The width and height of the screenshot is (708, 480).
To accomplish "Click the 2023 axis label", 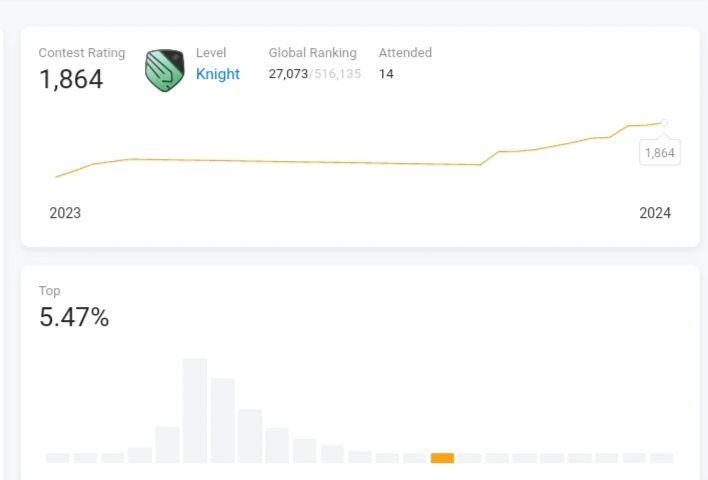I will click(65, 213).
